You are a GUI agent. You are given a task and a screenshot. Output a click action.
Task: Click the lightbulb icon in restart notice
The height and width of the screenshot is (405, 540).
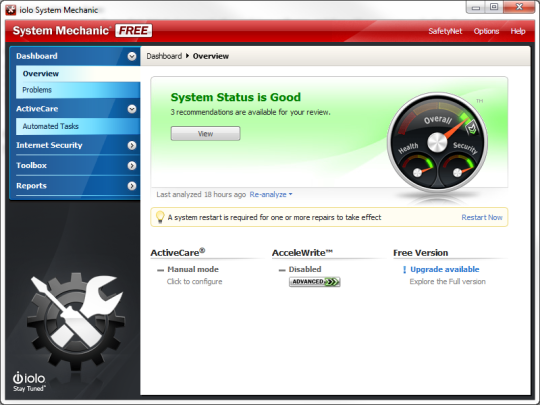click(x=160, y=217)
